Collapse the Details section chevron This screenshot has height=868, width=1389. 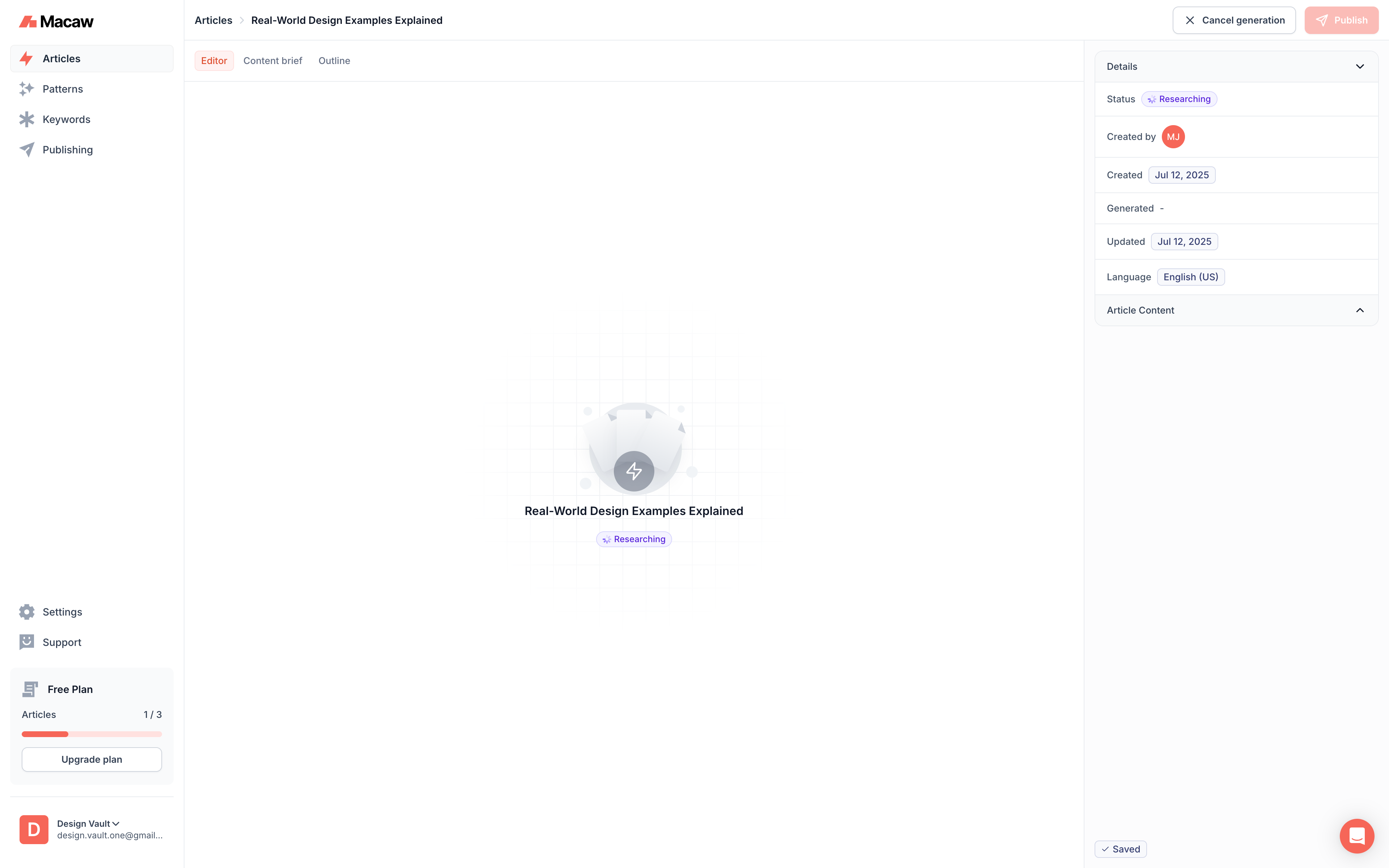(1359, 67)
